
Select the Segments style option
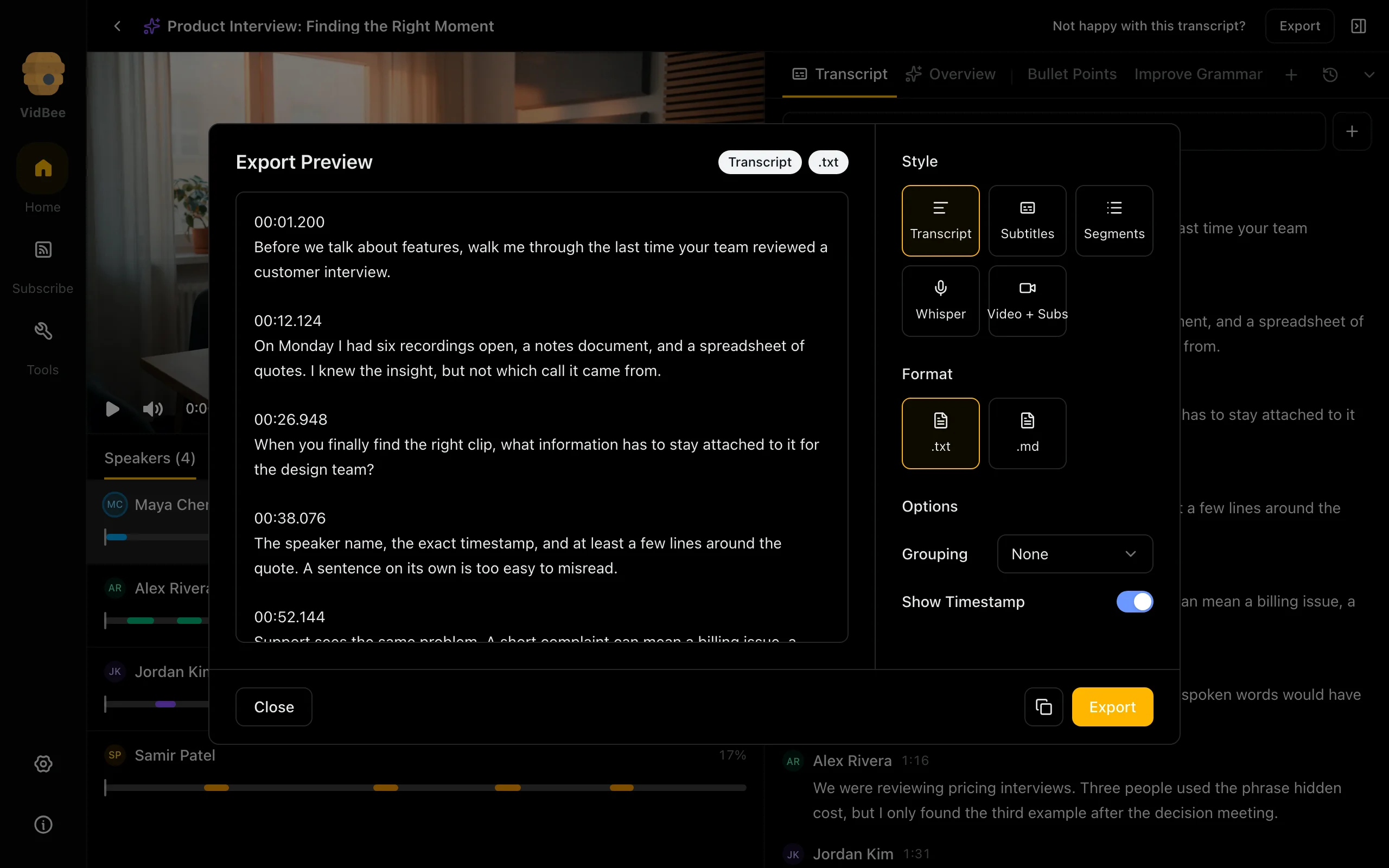1113,220
